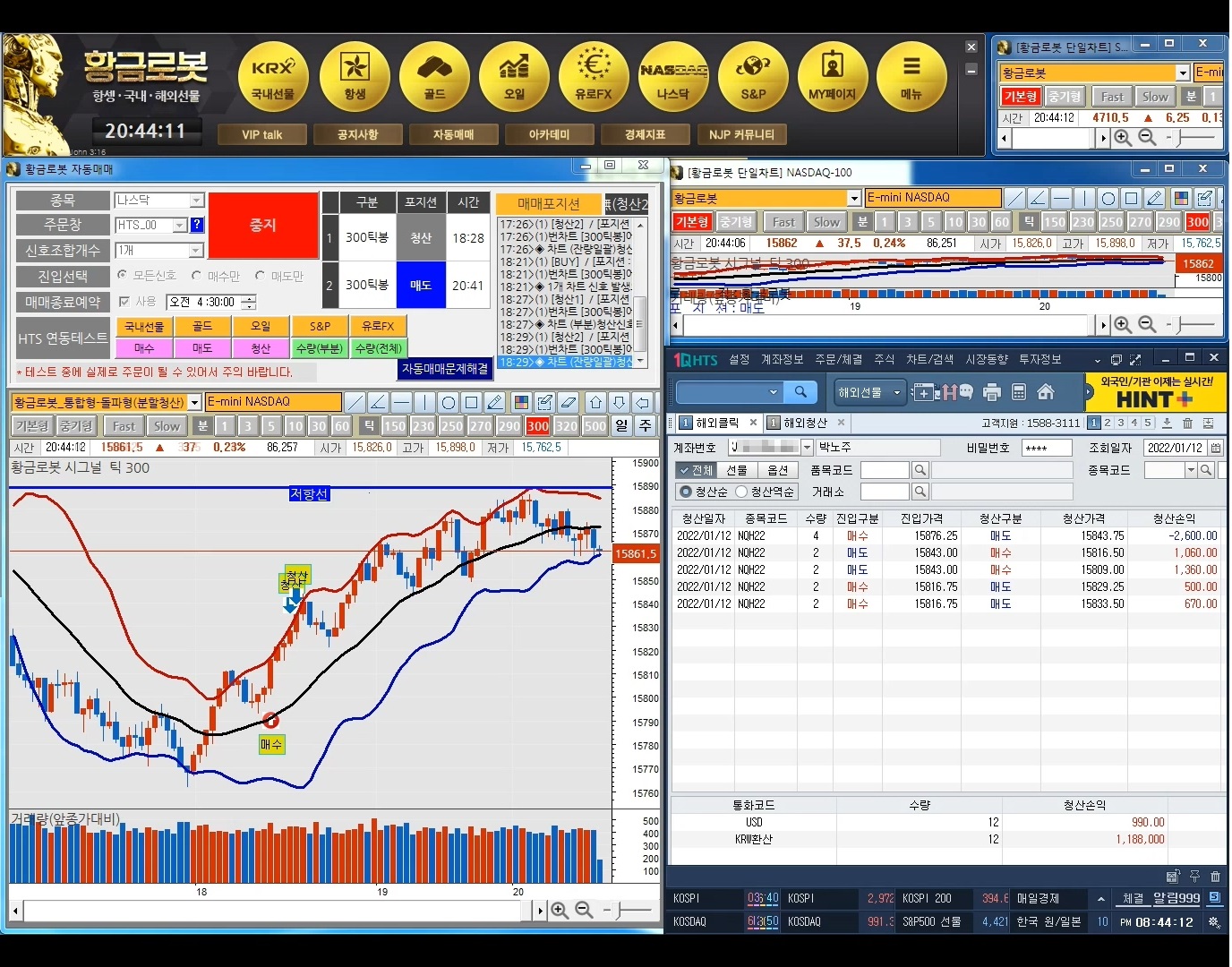Viewport: 1232px width, 967px height.
Task: Select rectangle drawing tool in main chart
Action: [x=472, y=402]
